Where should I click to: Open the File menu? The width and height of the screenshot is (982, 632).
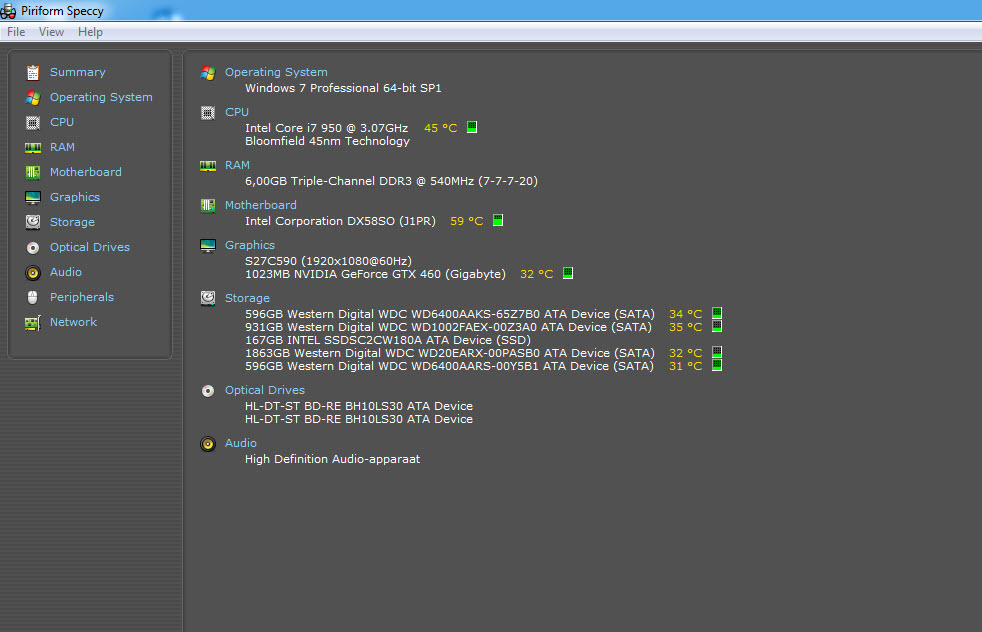point(16,32)
